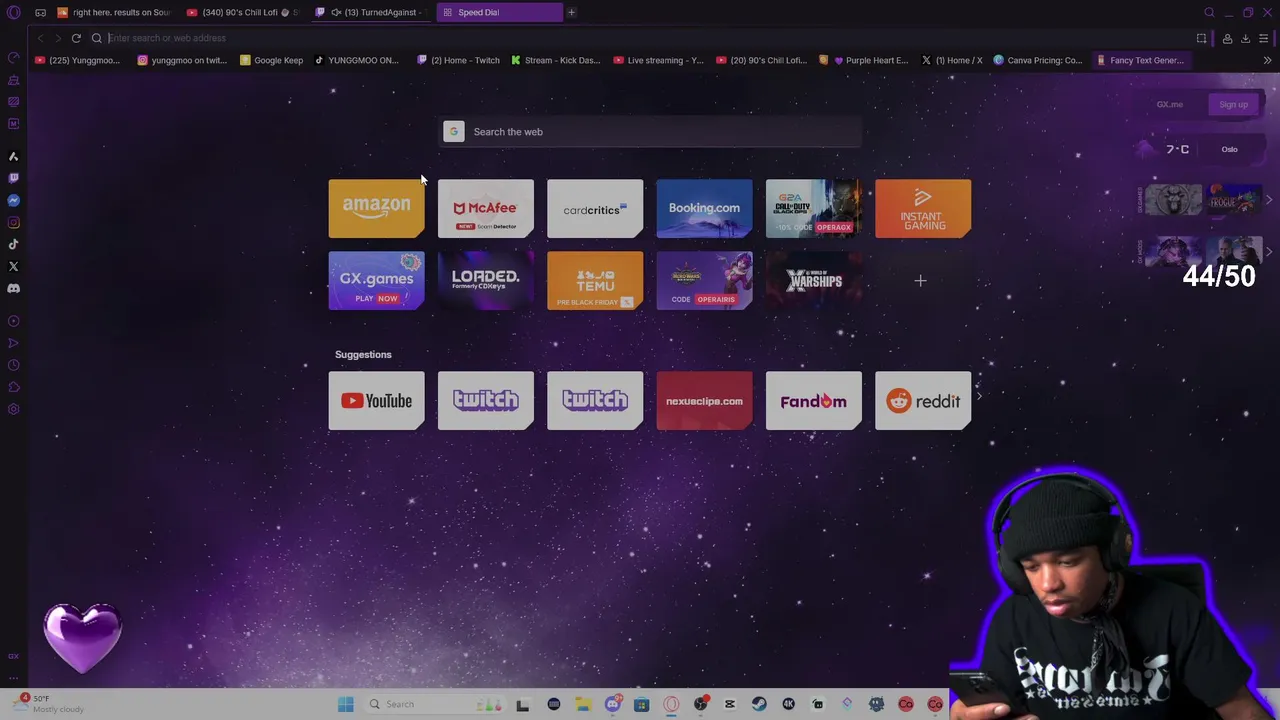The image size is (1280, 720).
Task: Open File Explorer from the taskbar
Action: pyautogui.click(x=583, y=704)
